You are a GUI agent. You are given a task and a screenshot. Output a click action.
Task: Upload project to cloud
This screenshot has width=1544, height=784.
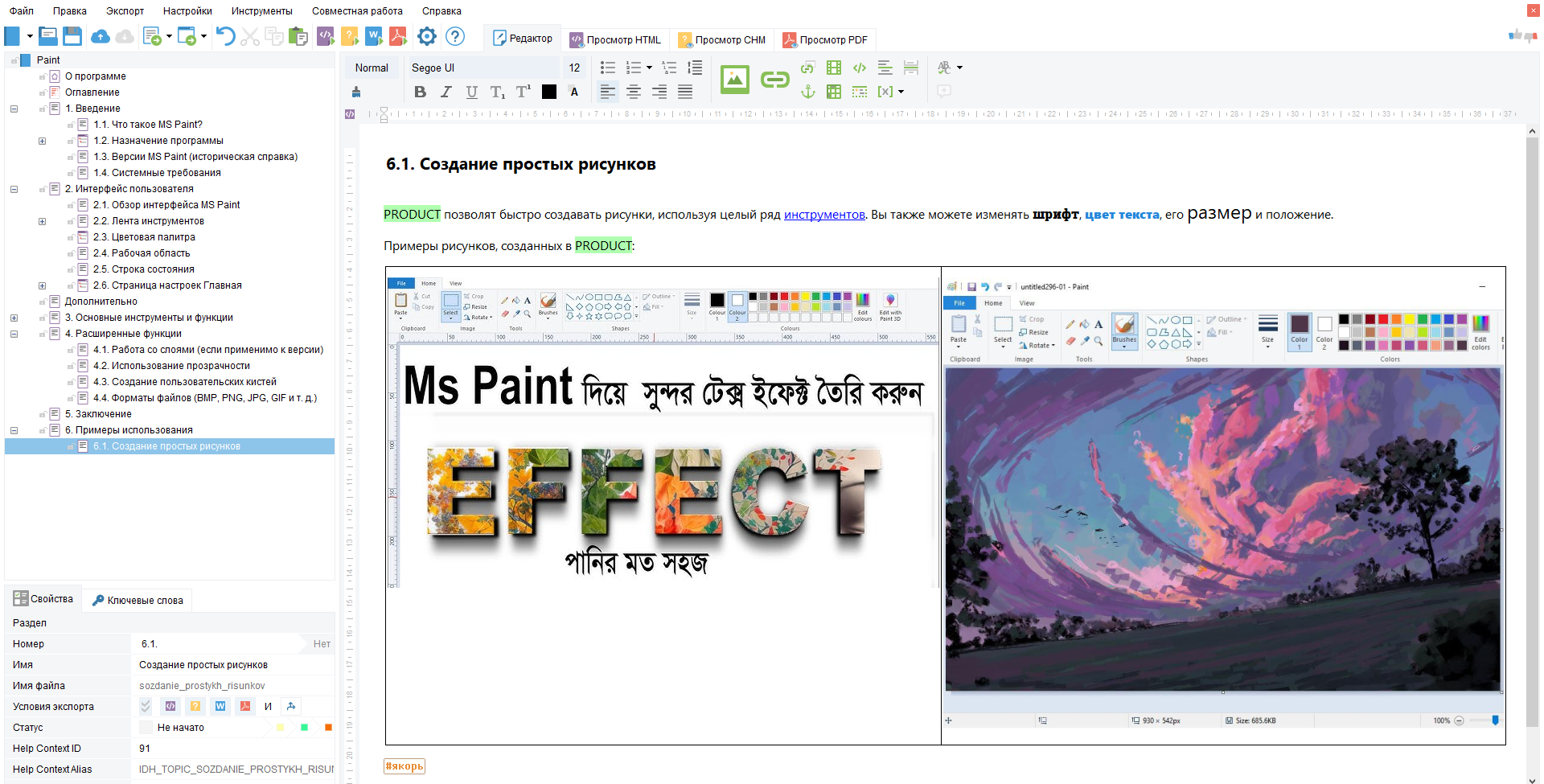pos(101,36)
